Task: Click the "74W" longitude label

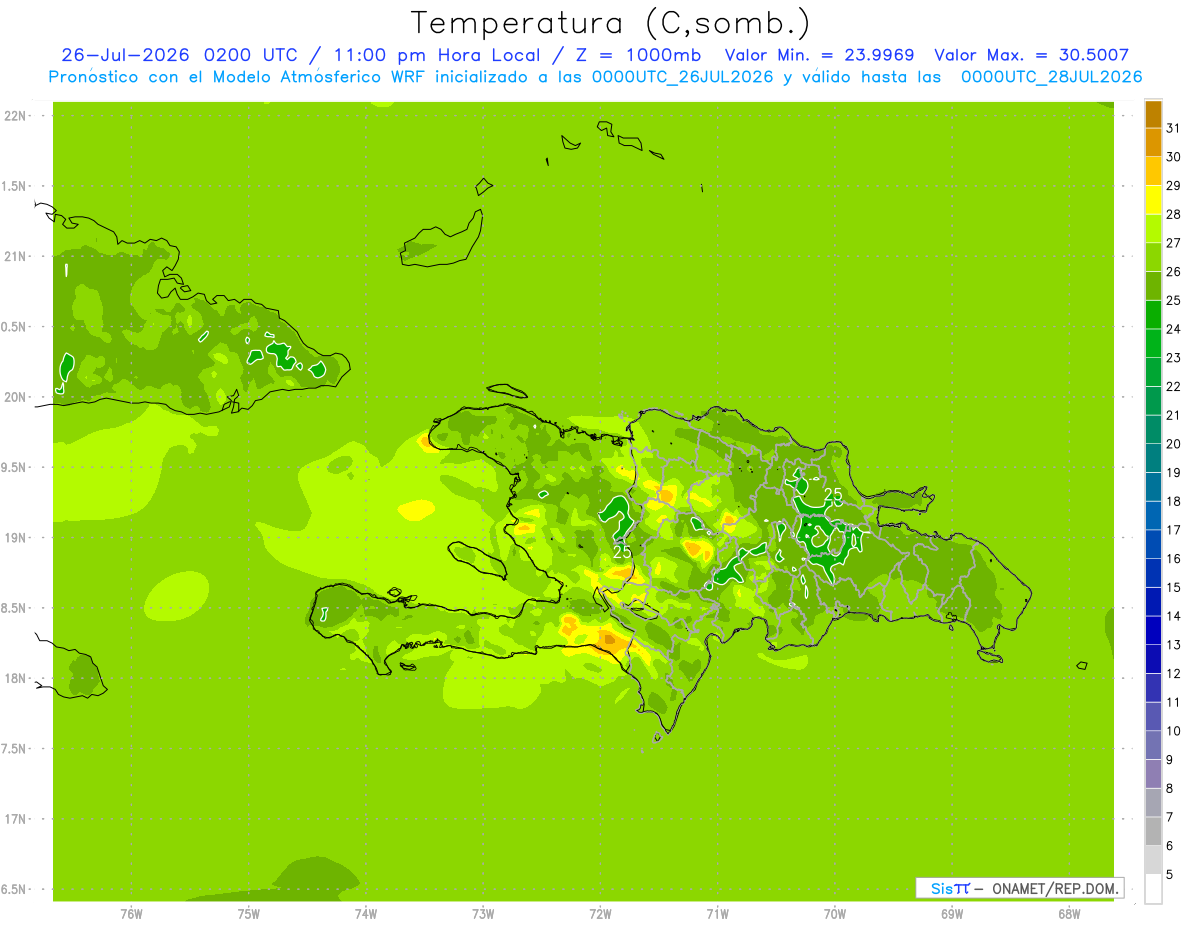Action: coord(366,913)
